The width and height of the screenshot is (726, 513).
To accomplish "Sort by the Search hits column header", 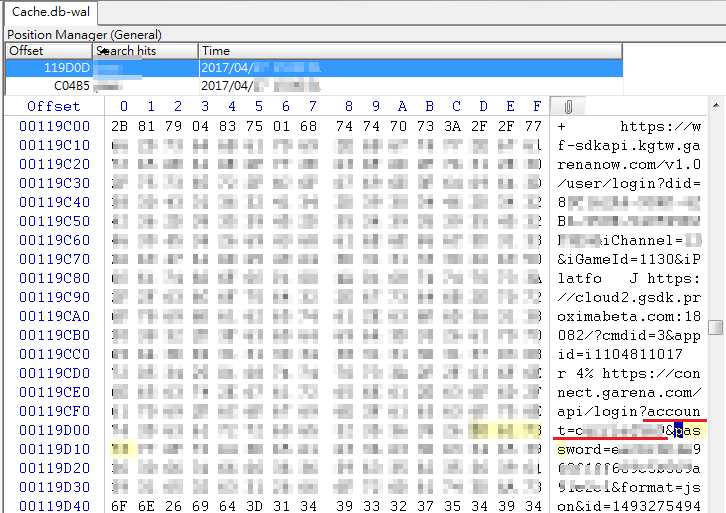I will pos(145,51).
